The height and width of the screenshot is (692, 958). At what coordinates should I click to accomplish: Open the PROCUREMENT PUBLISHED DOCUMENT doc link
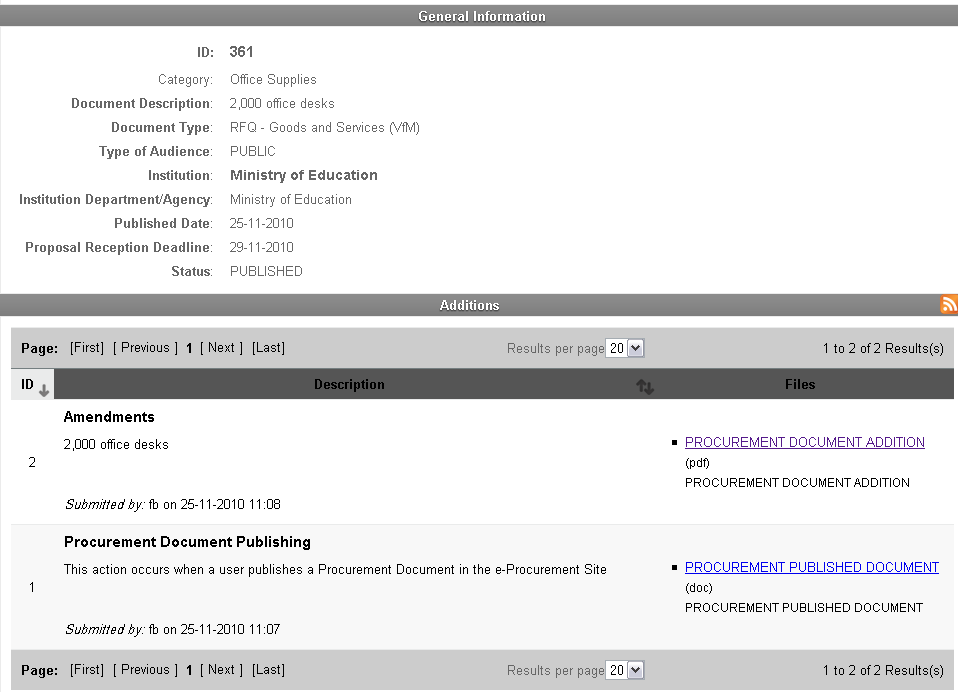pos(811,567)
